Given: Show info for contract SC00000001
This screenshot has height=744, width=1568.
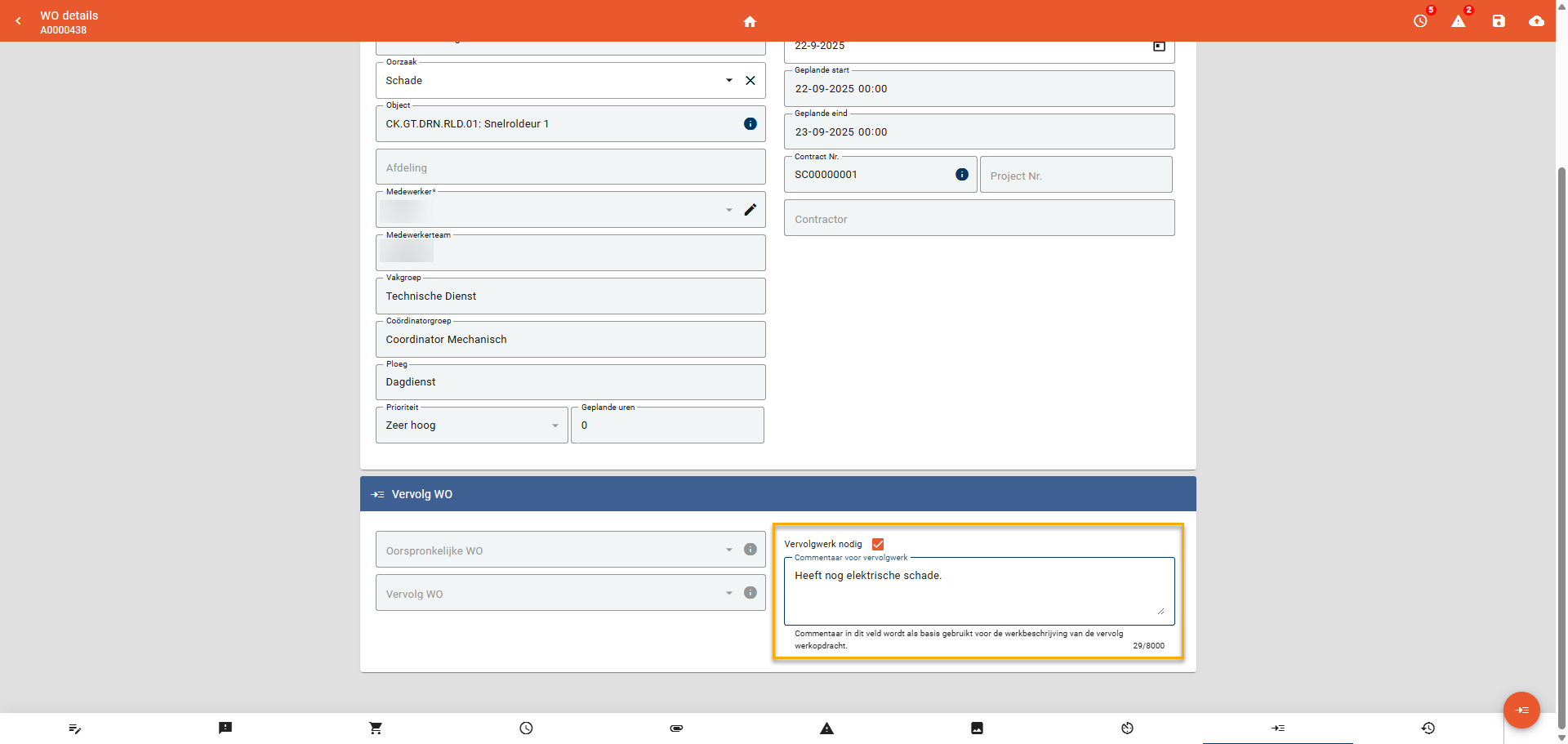Looking at the screenshot, I should (961, 175).
